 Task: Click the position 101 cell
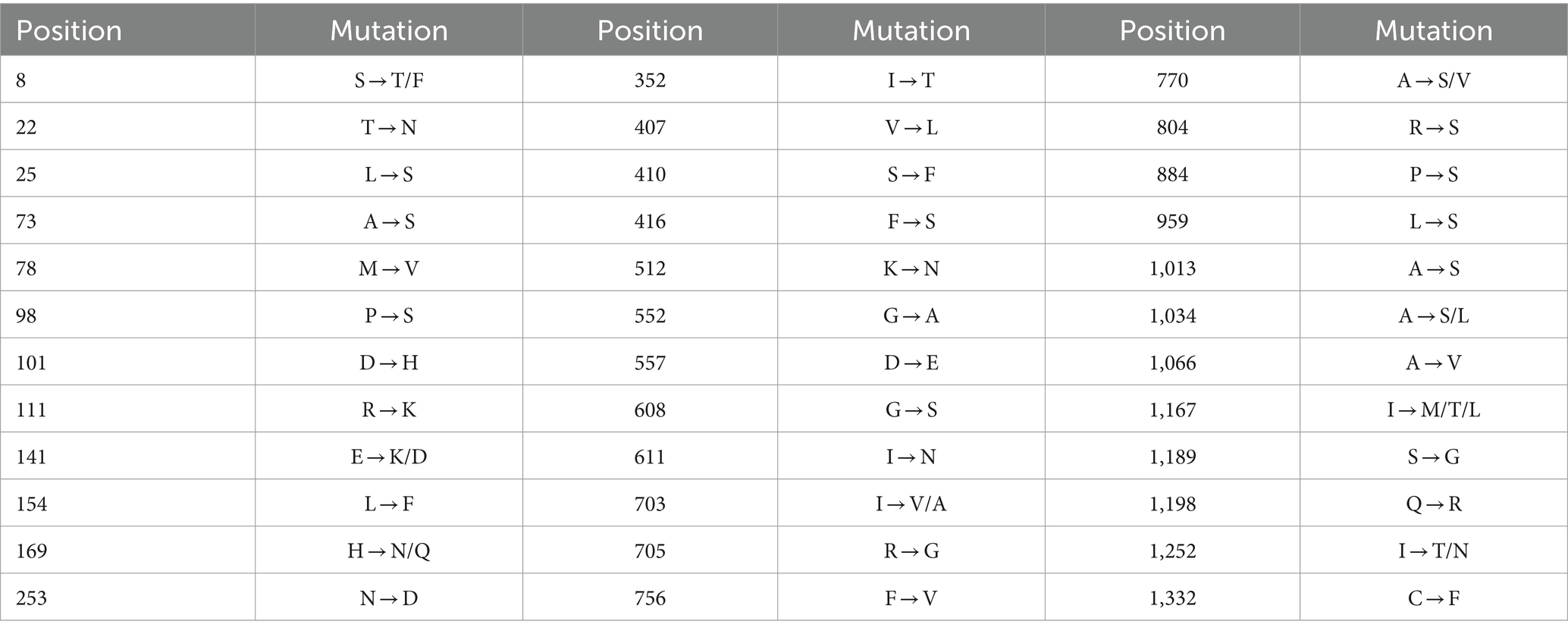click(x=127, y=363)
